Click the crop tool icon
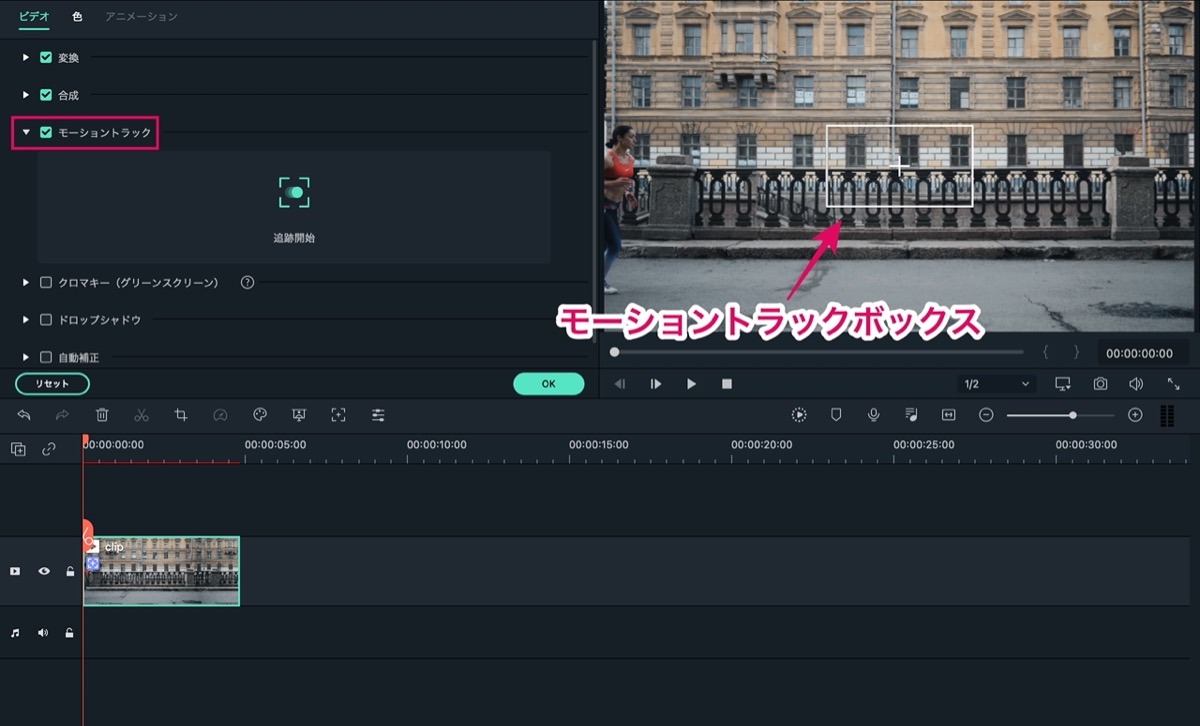1200x726 pixels. 181,415
